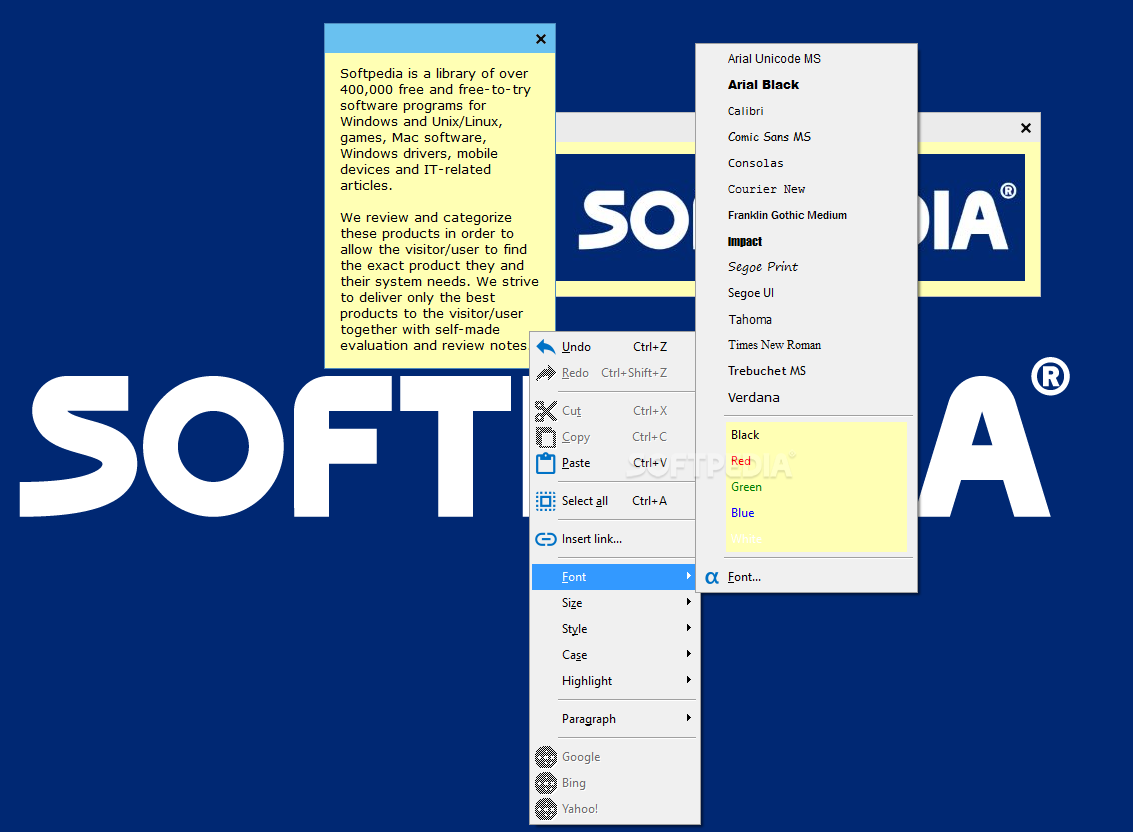Select Calibri font

806,111
